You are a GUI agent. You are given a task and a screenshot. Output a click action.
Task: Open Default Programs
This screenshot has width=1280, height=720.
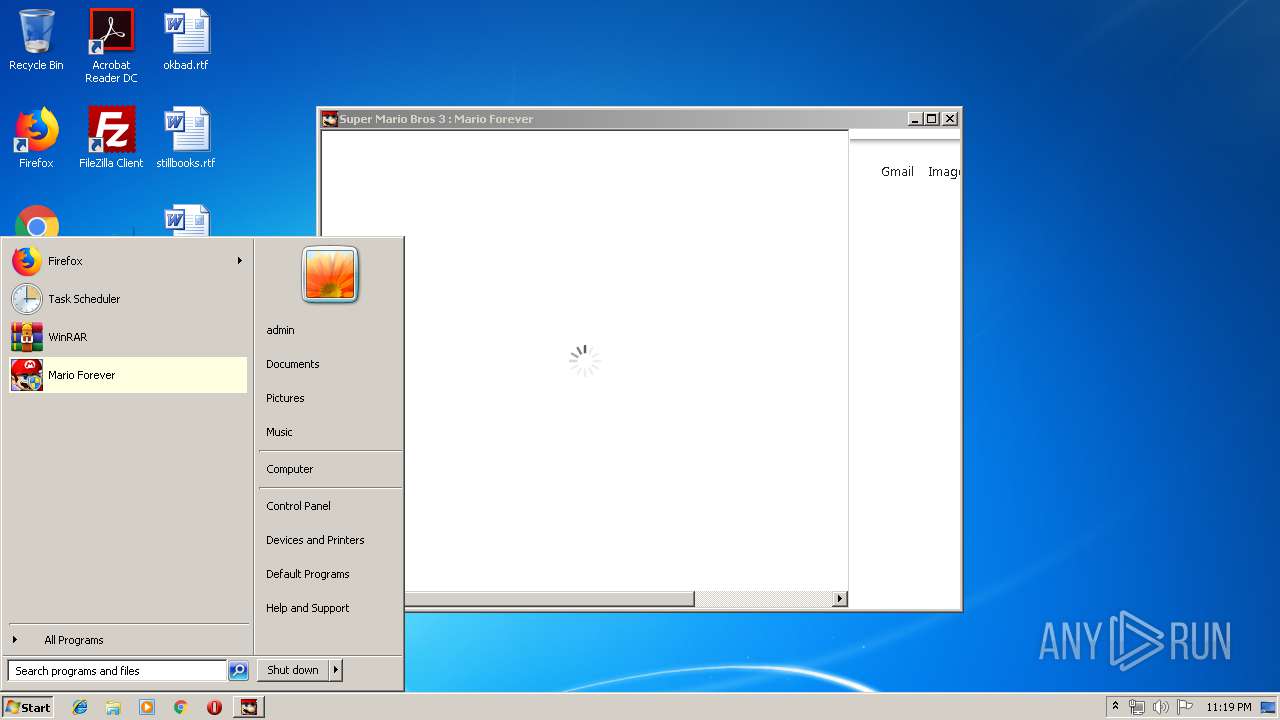tap(308, 574)
